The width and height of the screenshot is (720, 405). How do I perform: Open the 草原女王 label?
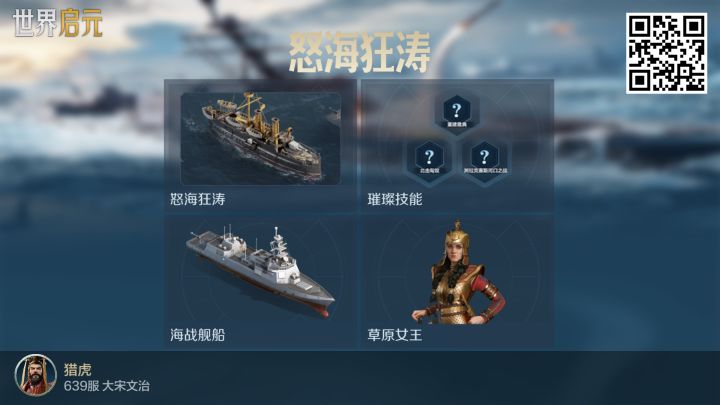click(x=394, y=335)
